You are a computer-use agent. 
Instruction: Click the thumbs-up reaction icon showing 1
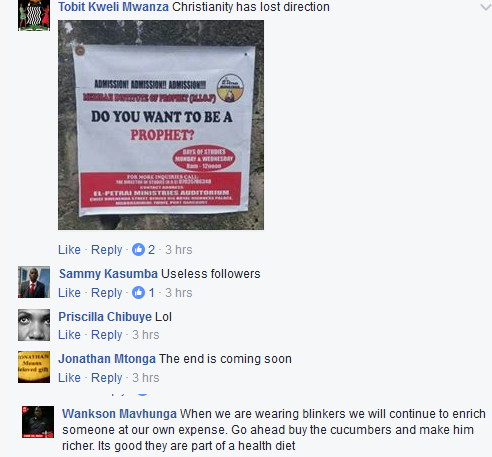[x=138, y=292]
